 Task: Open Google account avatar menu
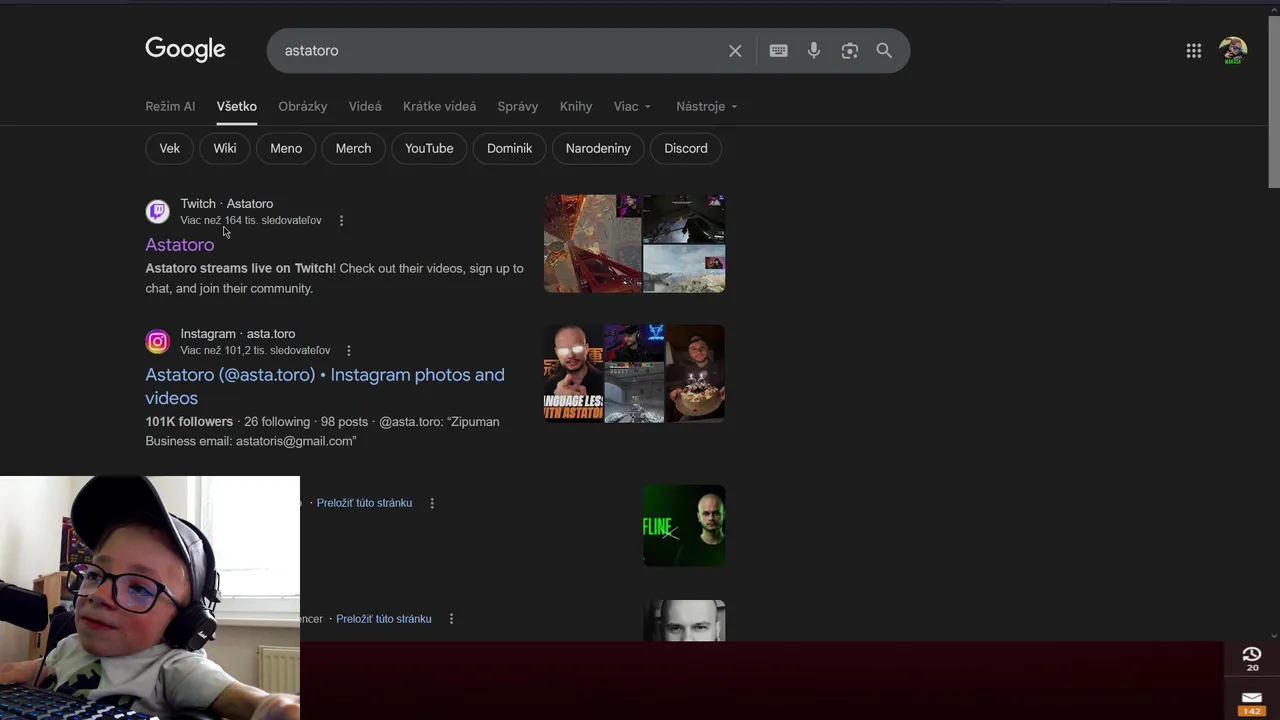click(1233, 51)
